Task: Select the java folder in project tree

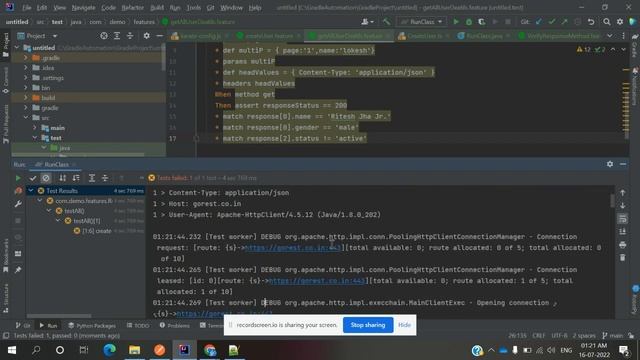Action: click(64, 148)
